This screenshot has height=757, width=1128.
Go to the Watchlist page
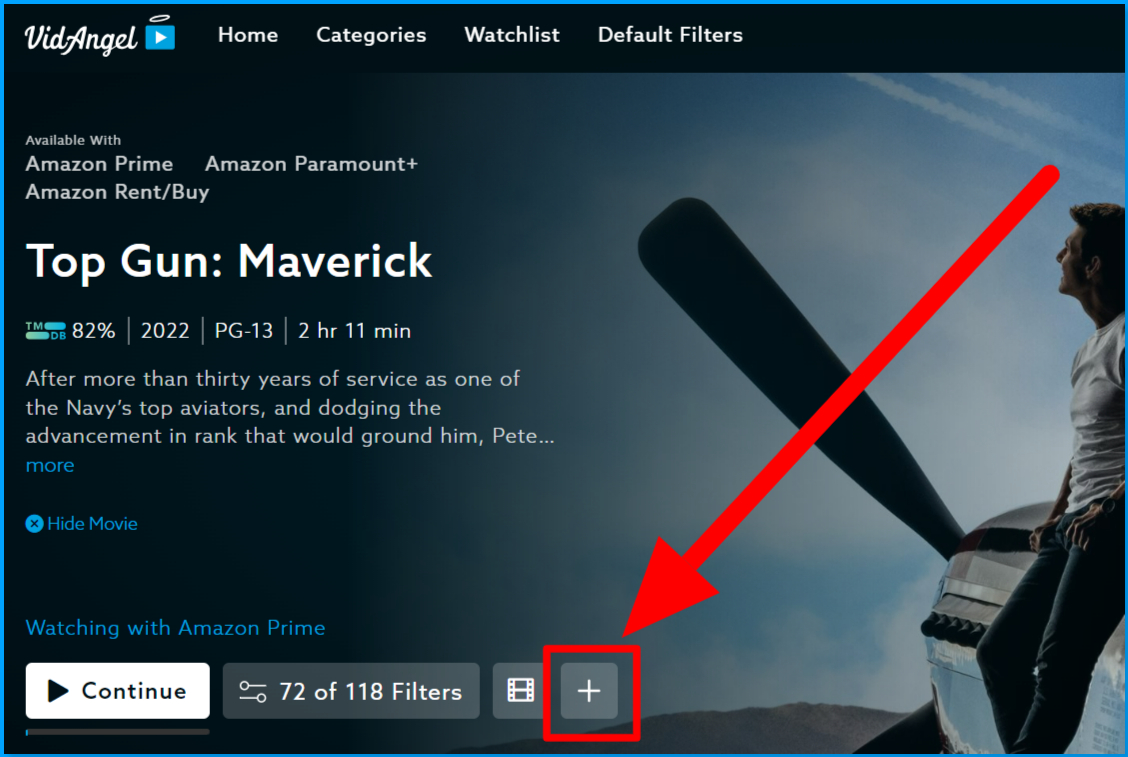point(511,35)
